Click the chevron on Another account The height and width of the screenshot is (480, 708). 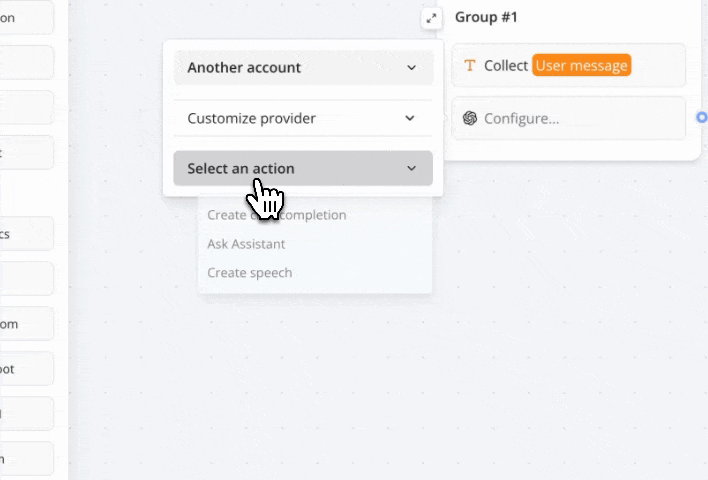(x=411, y=68)
